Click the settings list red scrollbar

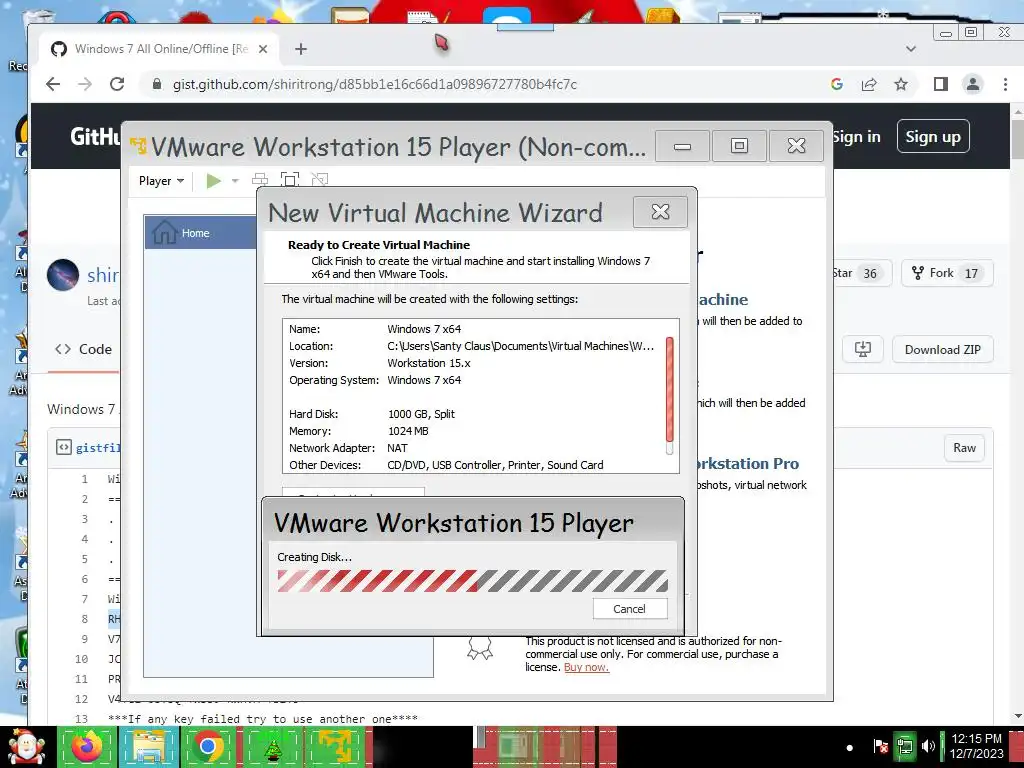click(x=669, y=389)
